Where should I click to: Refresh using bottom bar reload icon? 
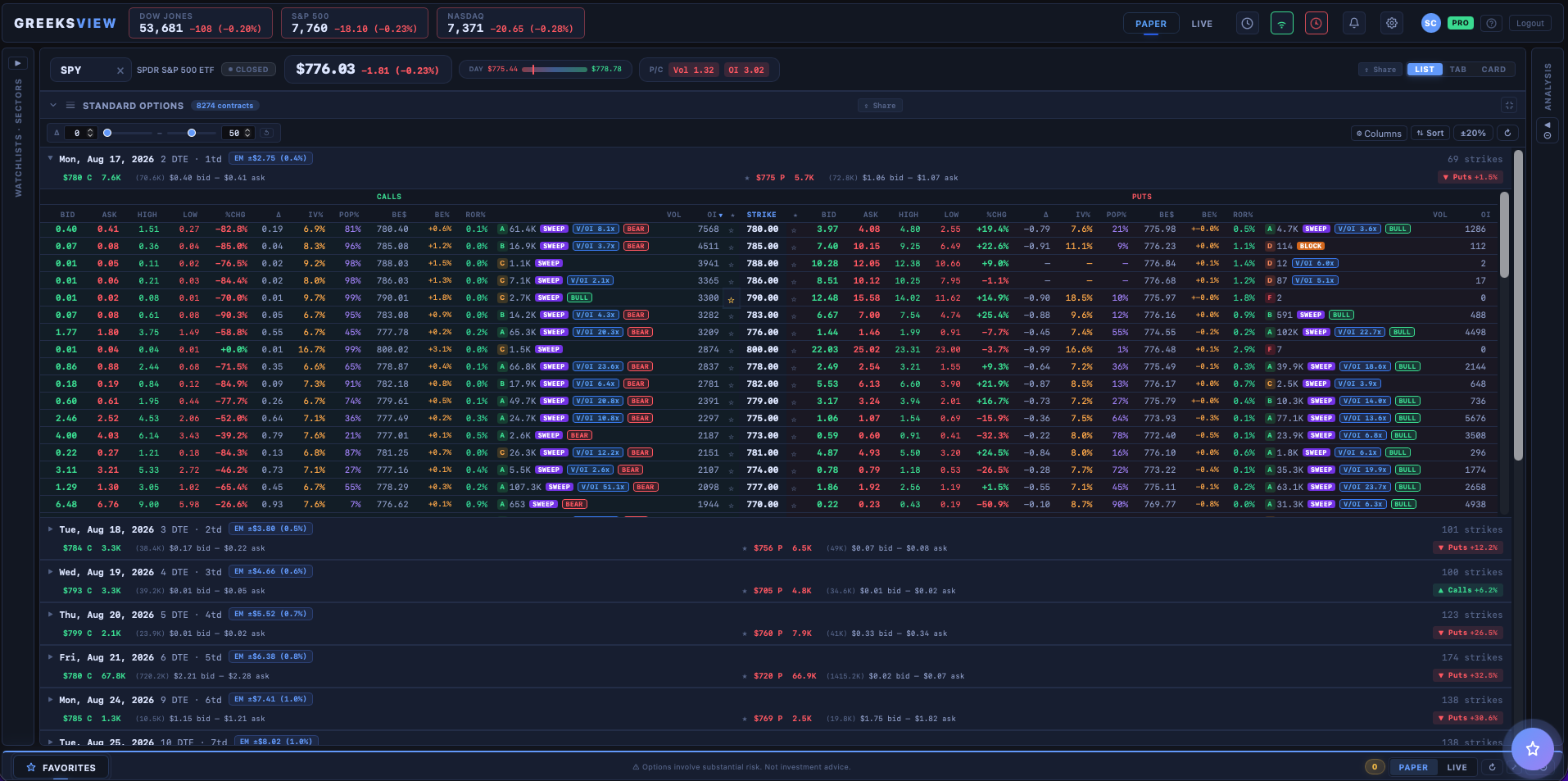[x=1492, y=767]
